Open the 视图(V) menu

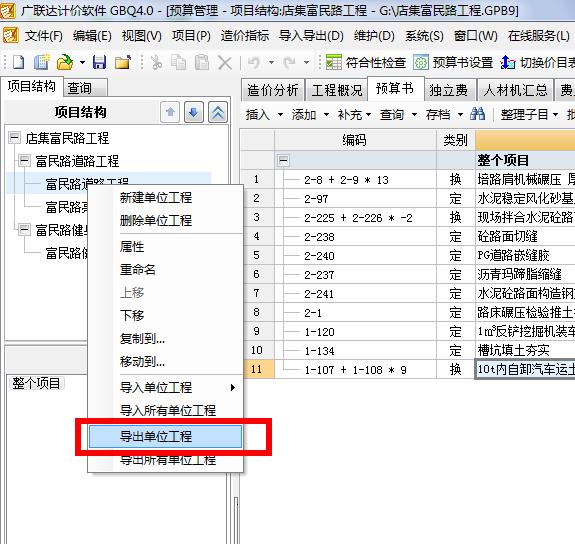pos(142,36)
